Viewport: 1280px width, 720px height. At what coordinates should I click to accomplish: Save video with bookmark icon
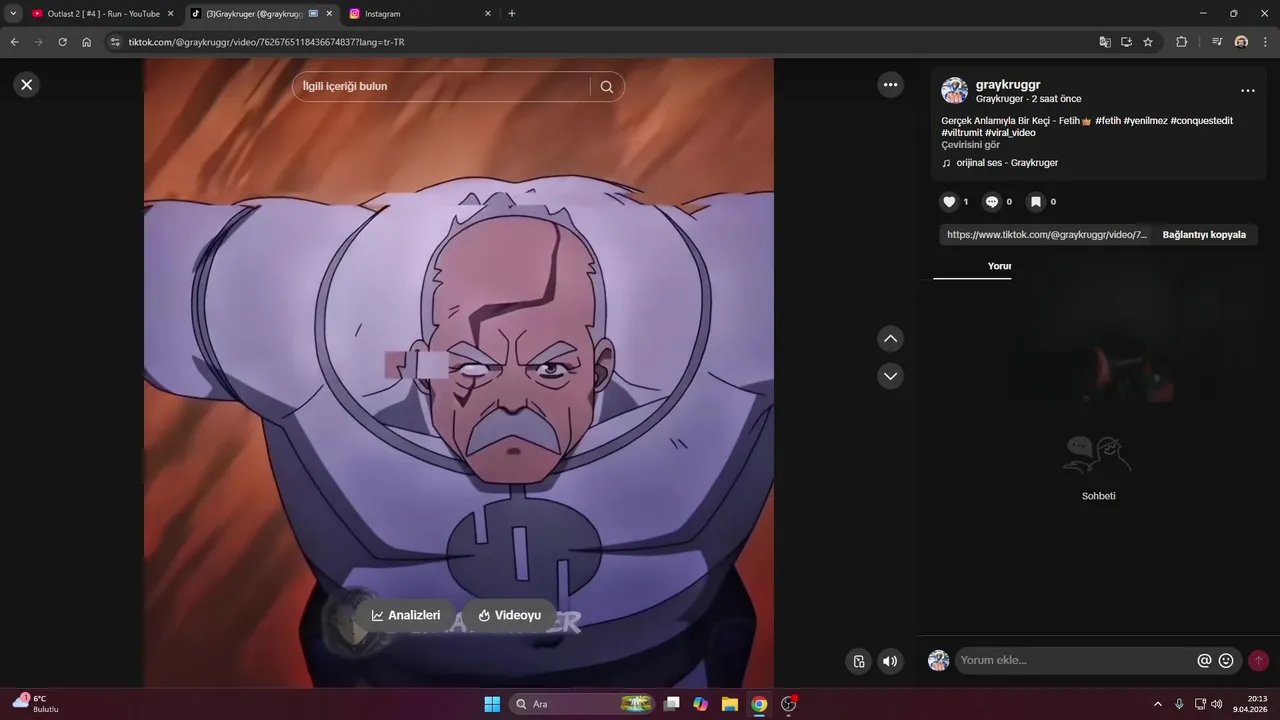pyautogui.click(x=1036, y=202)
